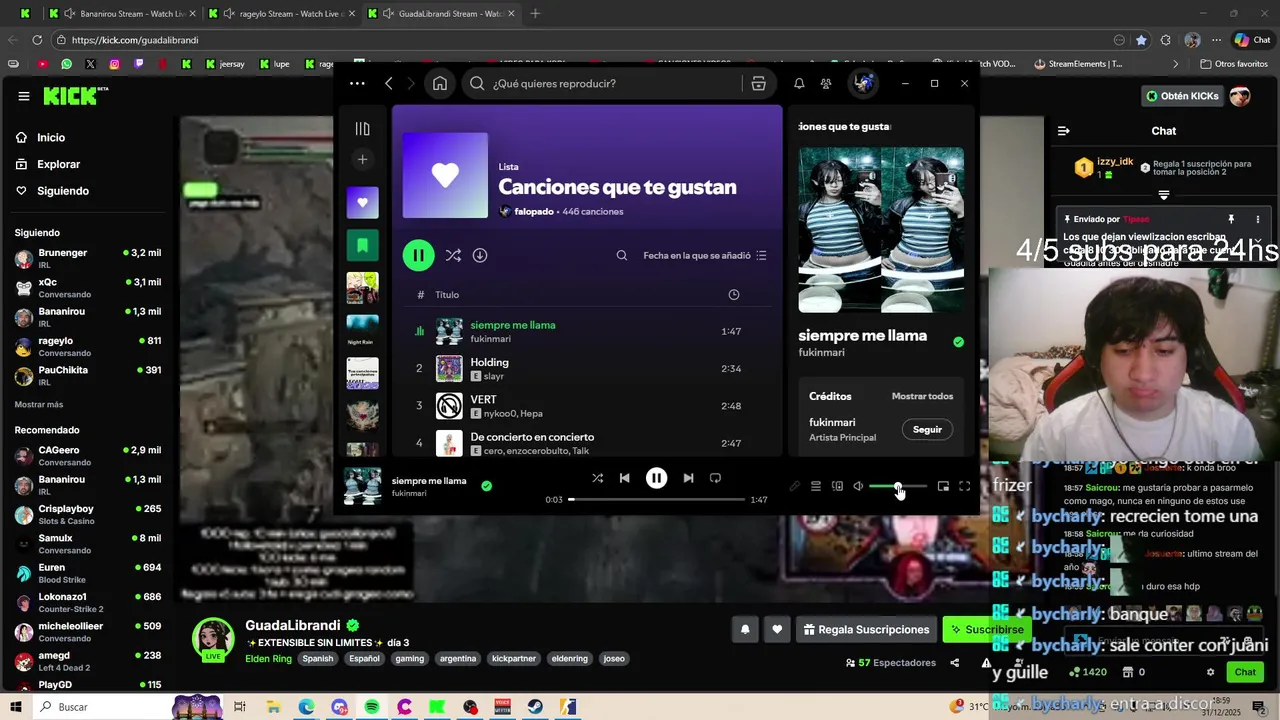Click browser address bar URL

[x=135, y=40]
